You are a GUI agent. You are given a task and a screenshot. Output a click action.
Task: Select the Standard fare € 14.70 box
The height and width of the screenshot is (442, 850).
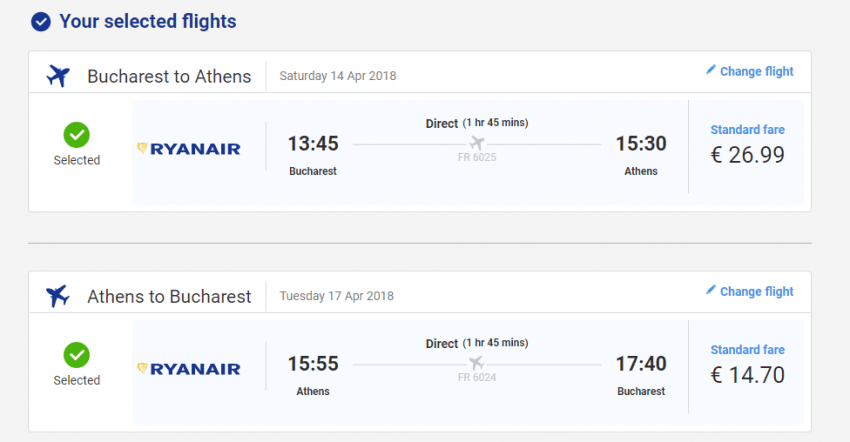(x=747, y=366)
